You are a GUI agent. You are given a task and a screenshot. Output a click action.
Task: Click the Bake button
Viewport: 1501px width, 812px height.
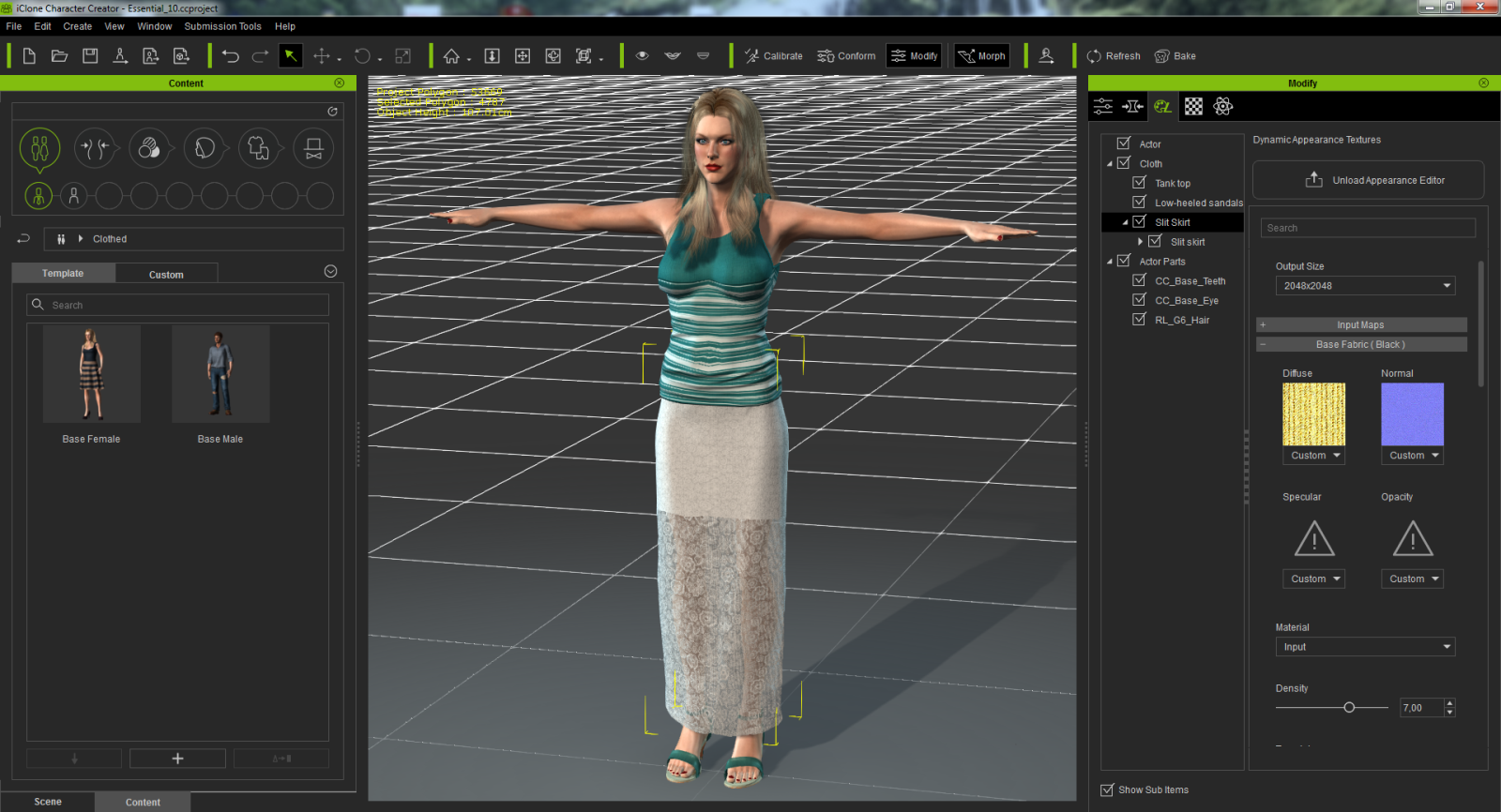[1175, 56]
